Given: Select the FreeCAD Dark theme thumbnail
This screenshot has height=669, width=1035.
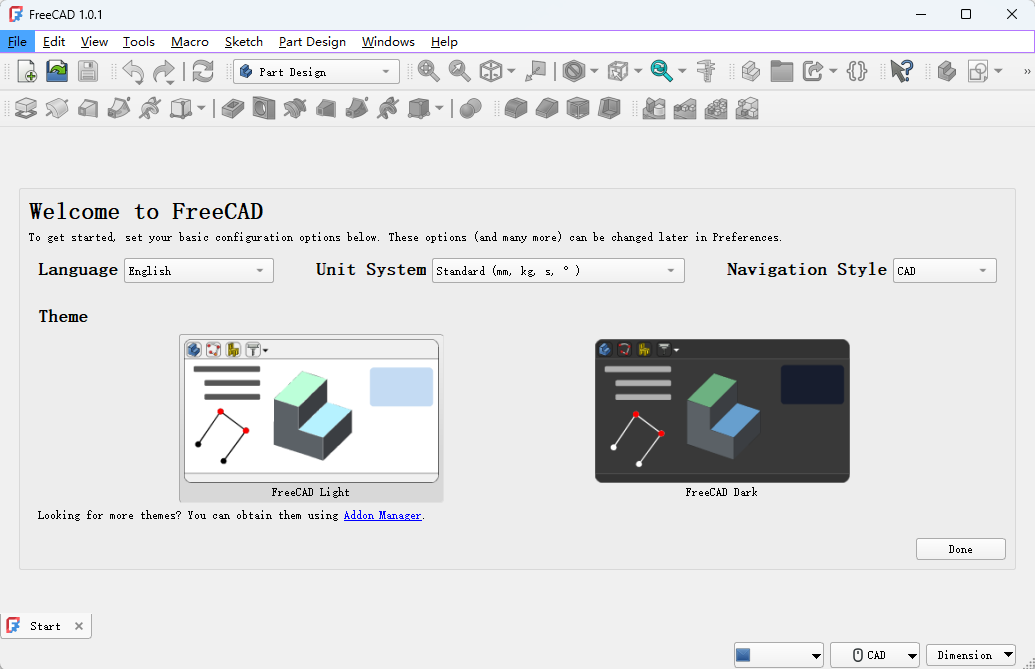Looking at the screenshot, I should click(x=722, y=411).
